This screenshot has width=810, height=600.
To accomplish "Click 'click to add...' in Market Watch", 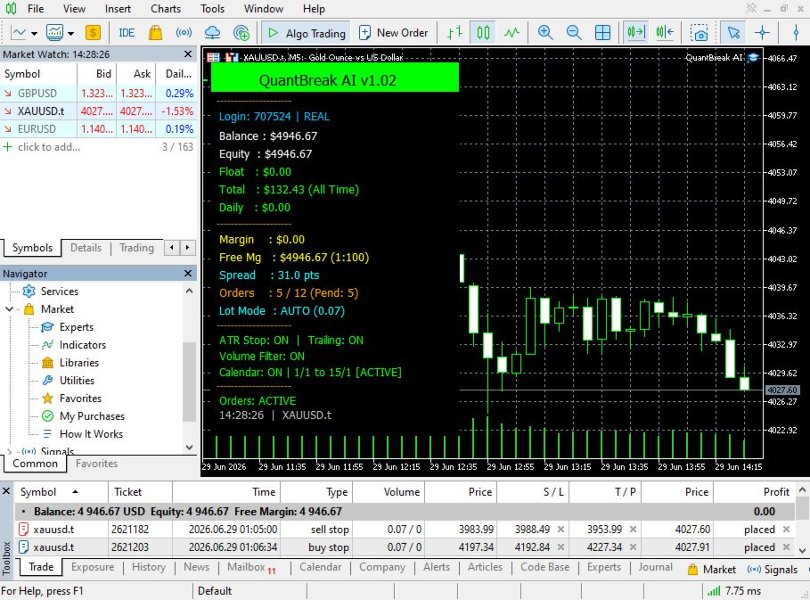I will (49, 147).
